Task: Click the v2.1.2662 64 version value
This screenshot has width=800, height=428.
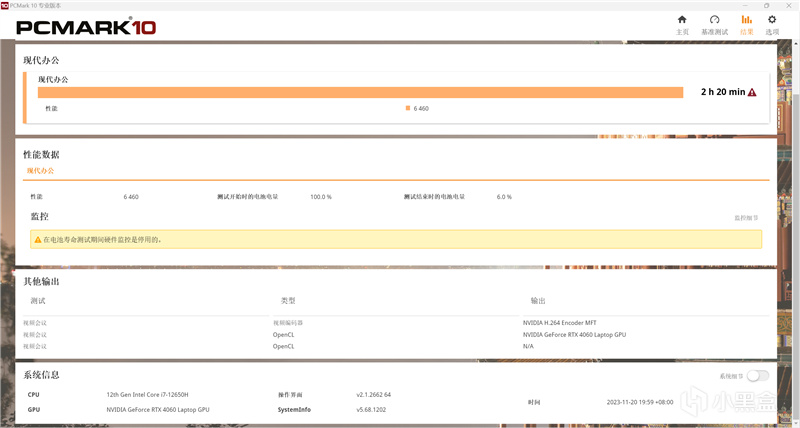Action: (x=373, y=395)
